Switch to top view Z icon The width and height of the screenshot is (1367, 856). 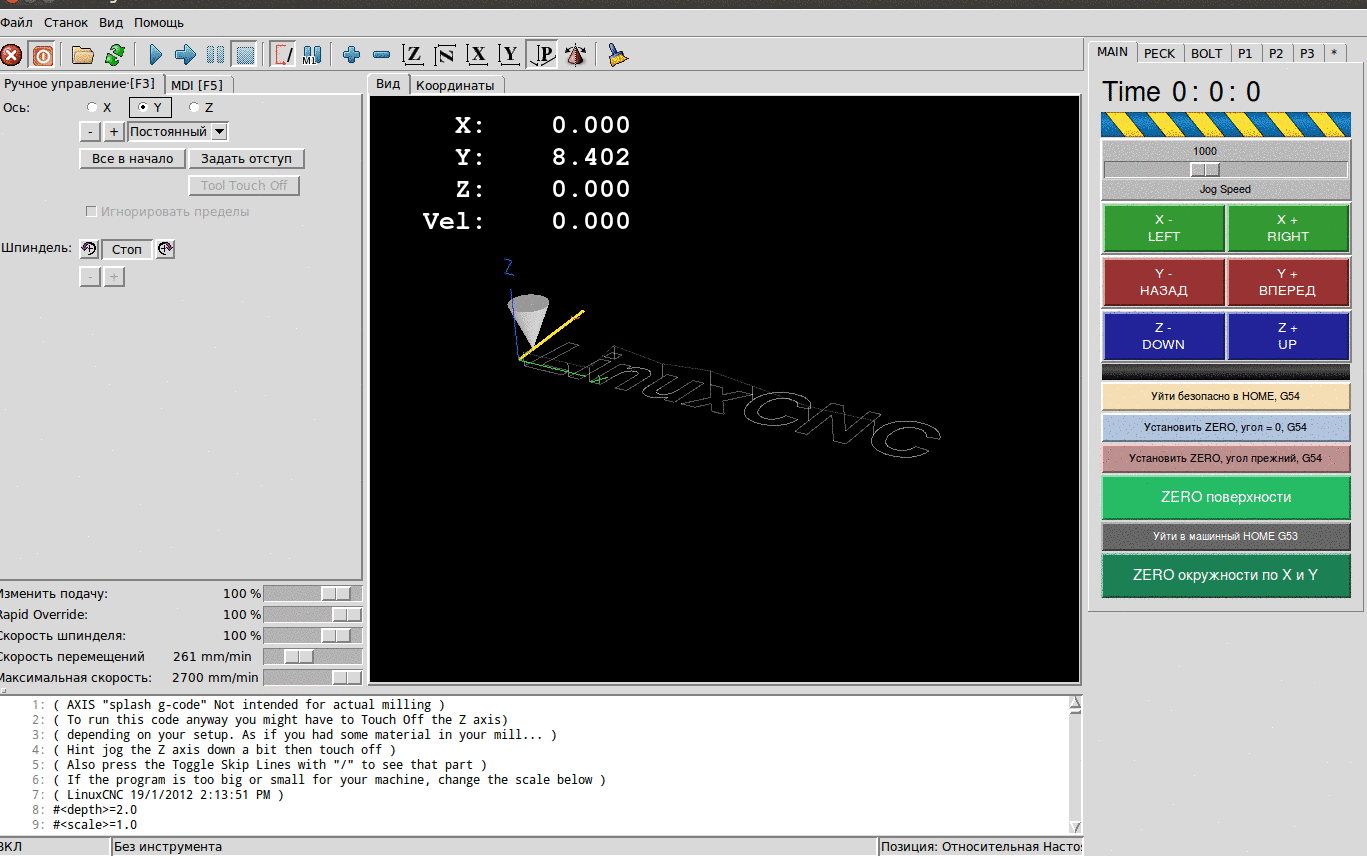[413, 55]
